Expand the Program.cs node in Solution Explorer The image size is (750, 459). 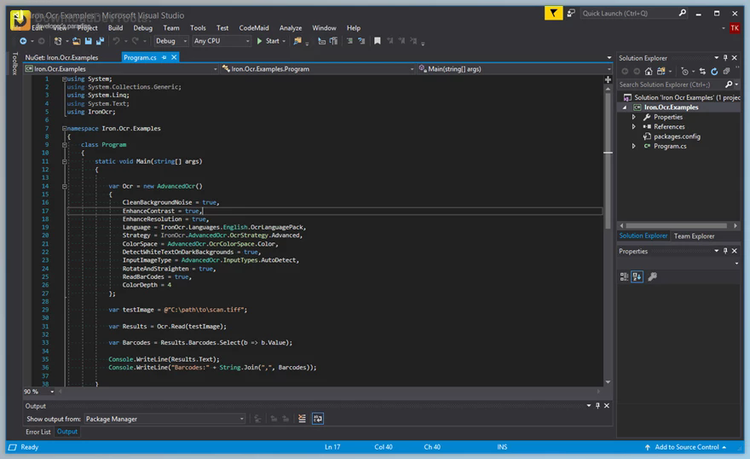[x=634, y=146]
